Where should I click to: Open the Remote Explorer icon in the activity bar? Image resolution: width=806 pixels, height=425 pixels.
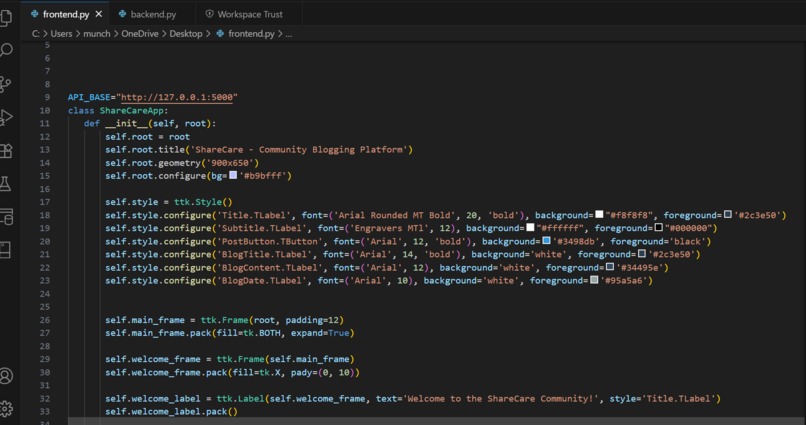(6, 217)
